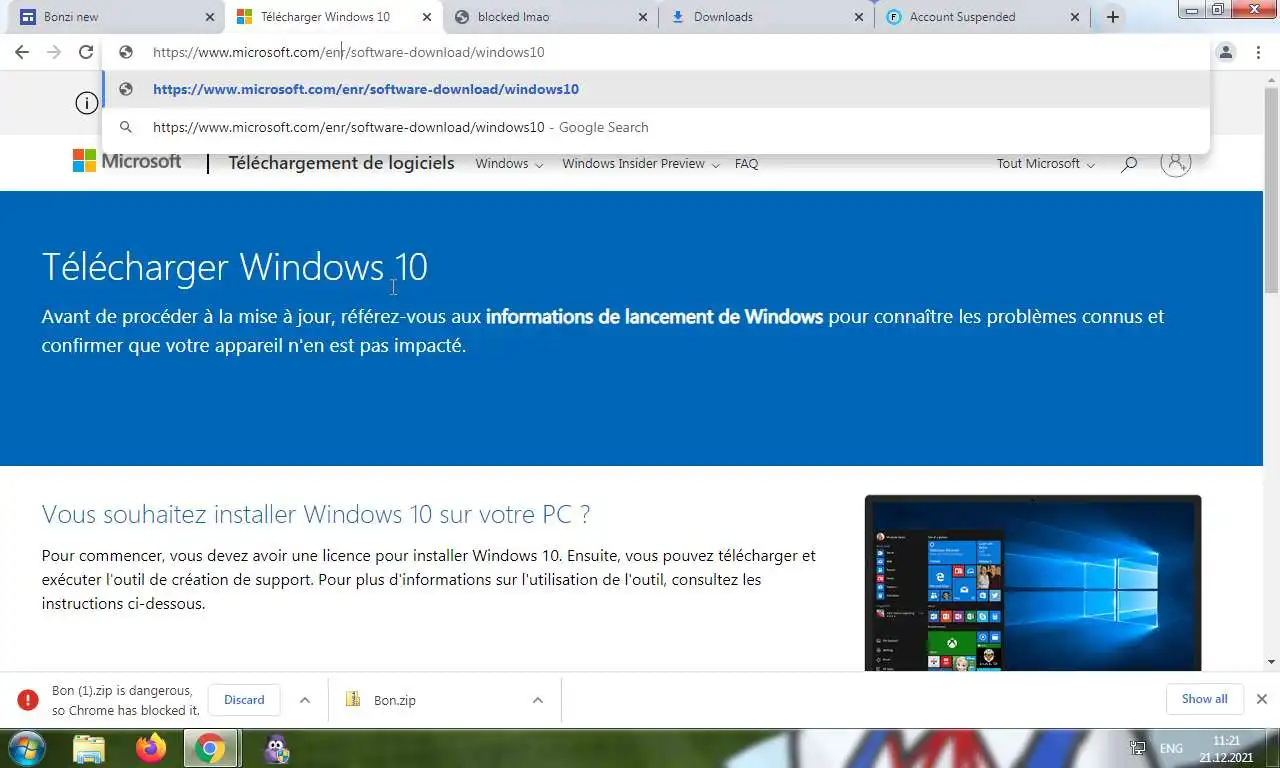1280x768 pixels.
Task: Click the page scrollbar down arrow
Action: click(1271, 662)
